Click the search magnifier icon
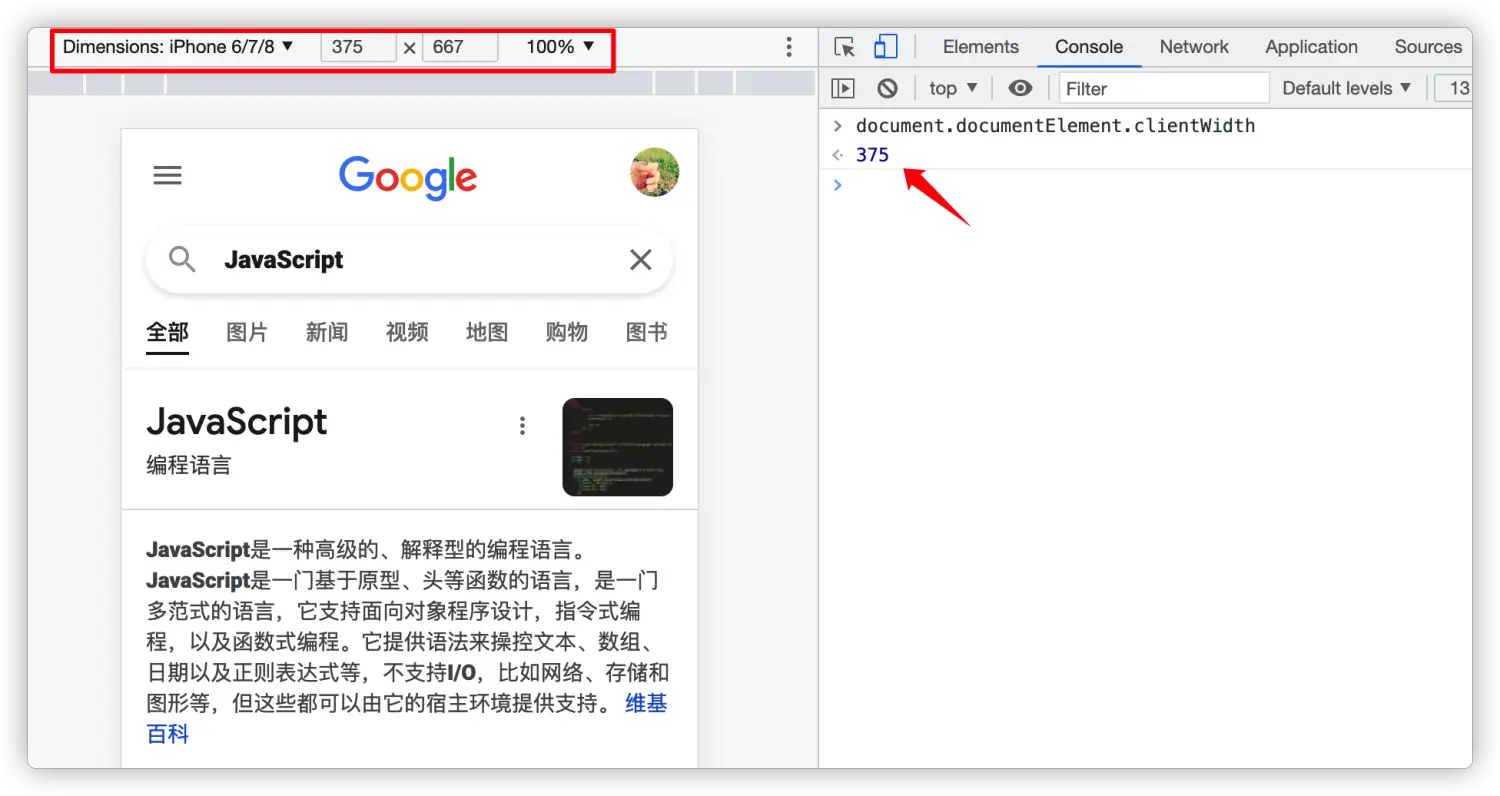Viewport: 1500px width, 796px height. tap(182, 260)
